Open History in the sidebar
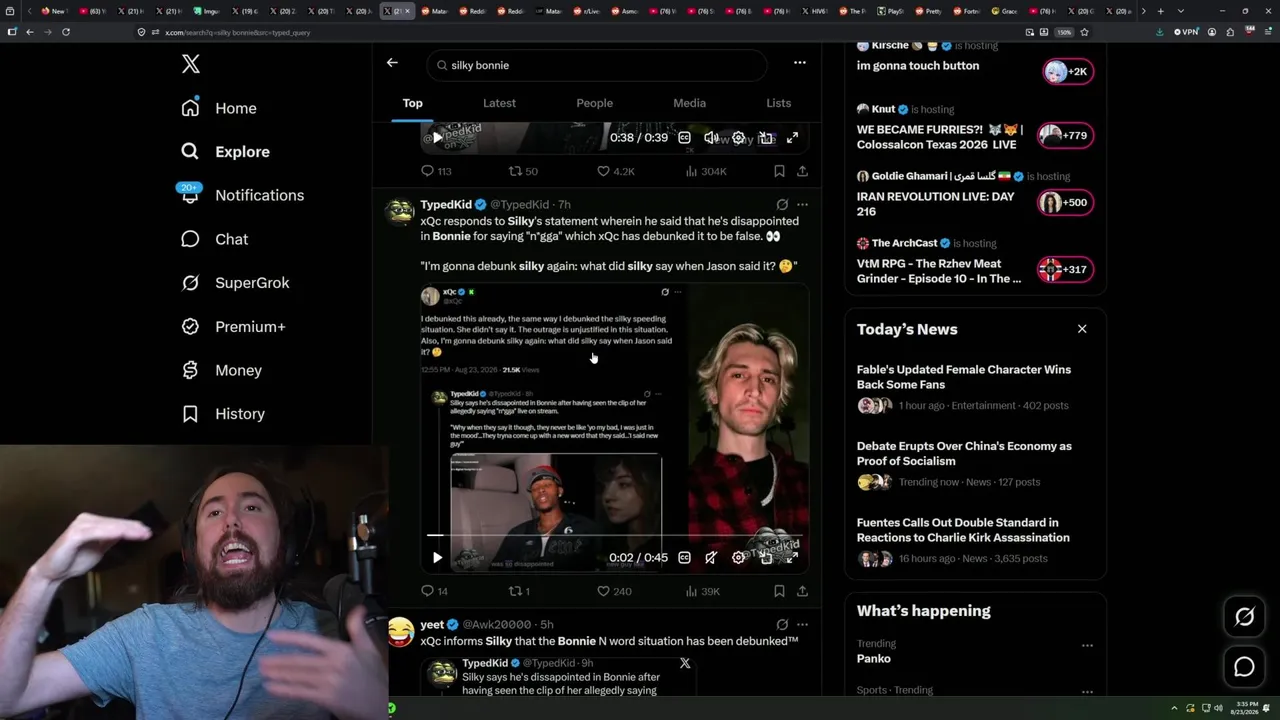The image size is (1280, 720). click(223, 414)
